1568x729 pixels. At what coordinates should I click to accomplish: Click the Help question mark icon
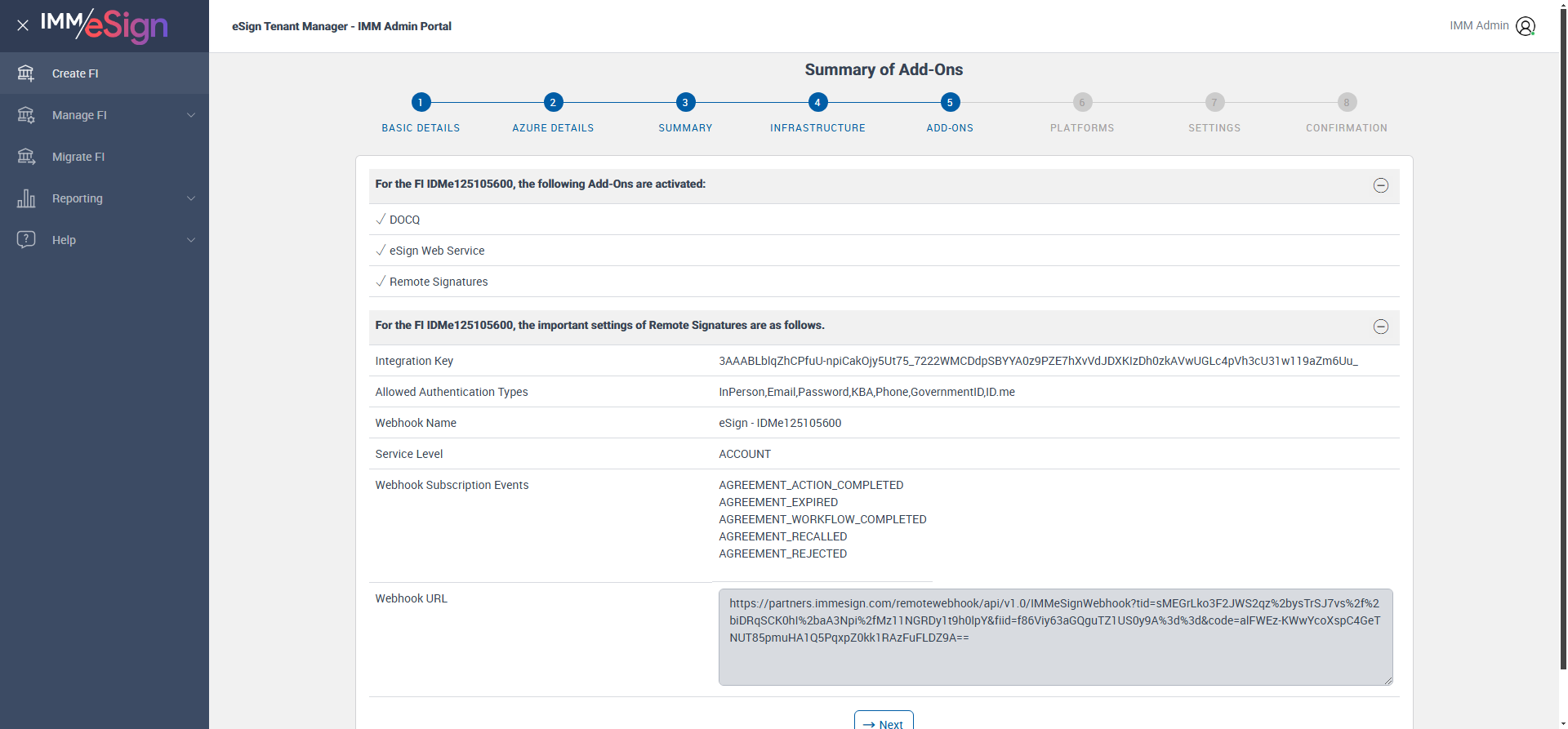click(26, 240)
